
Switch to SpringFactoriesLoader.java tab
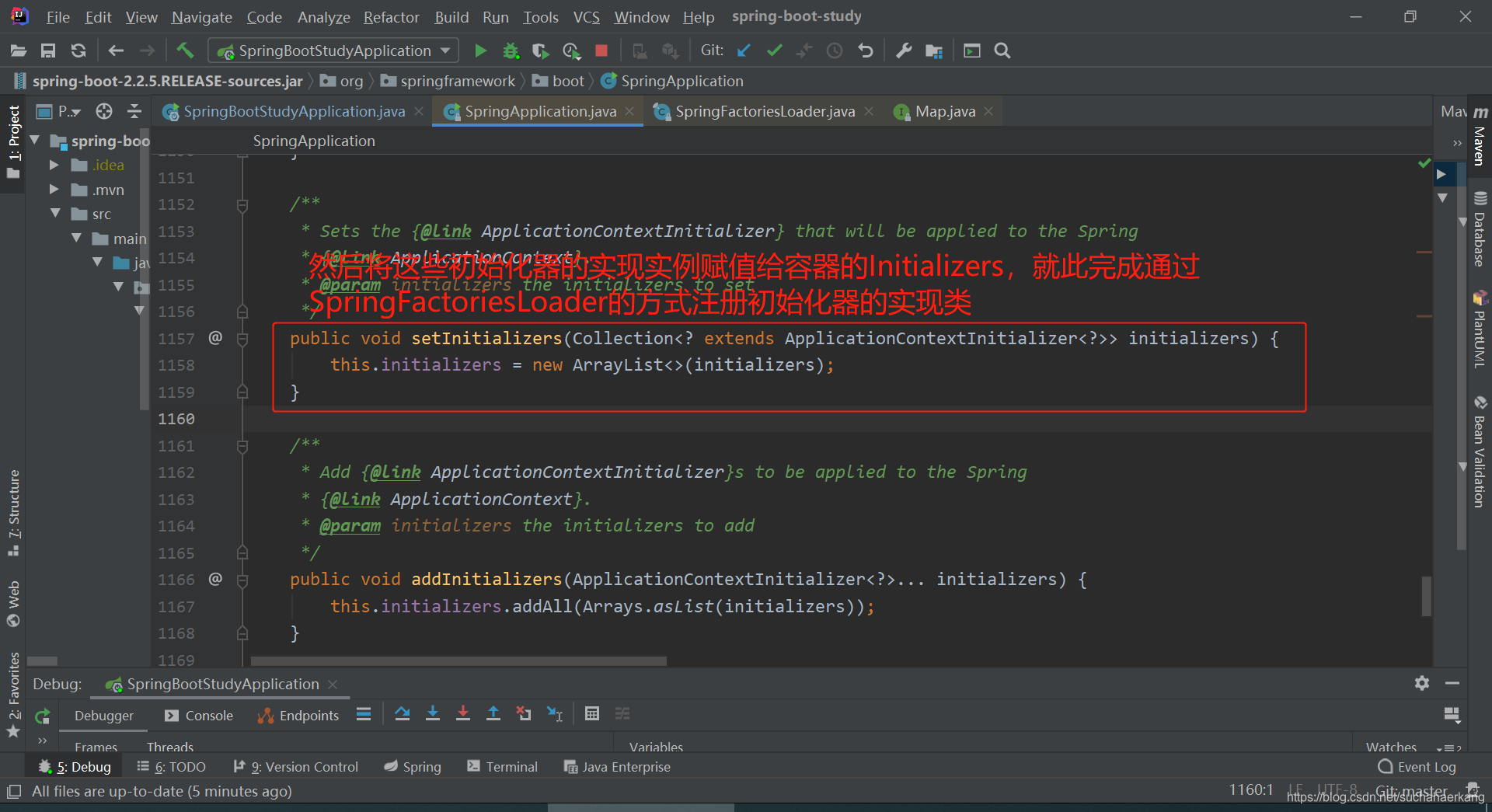tap(765, 111)
